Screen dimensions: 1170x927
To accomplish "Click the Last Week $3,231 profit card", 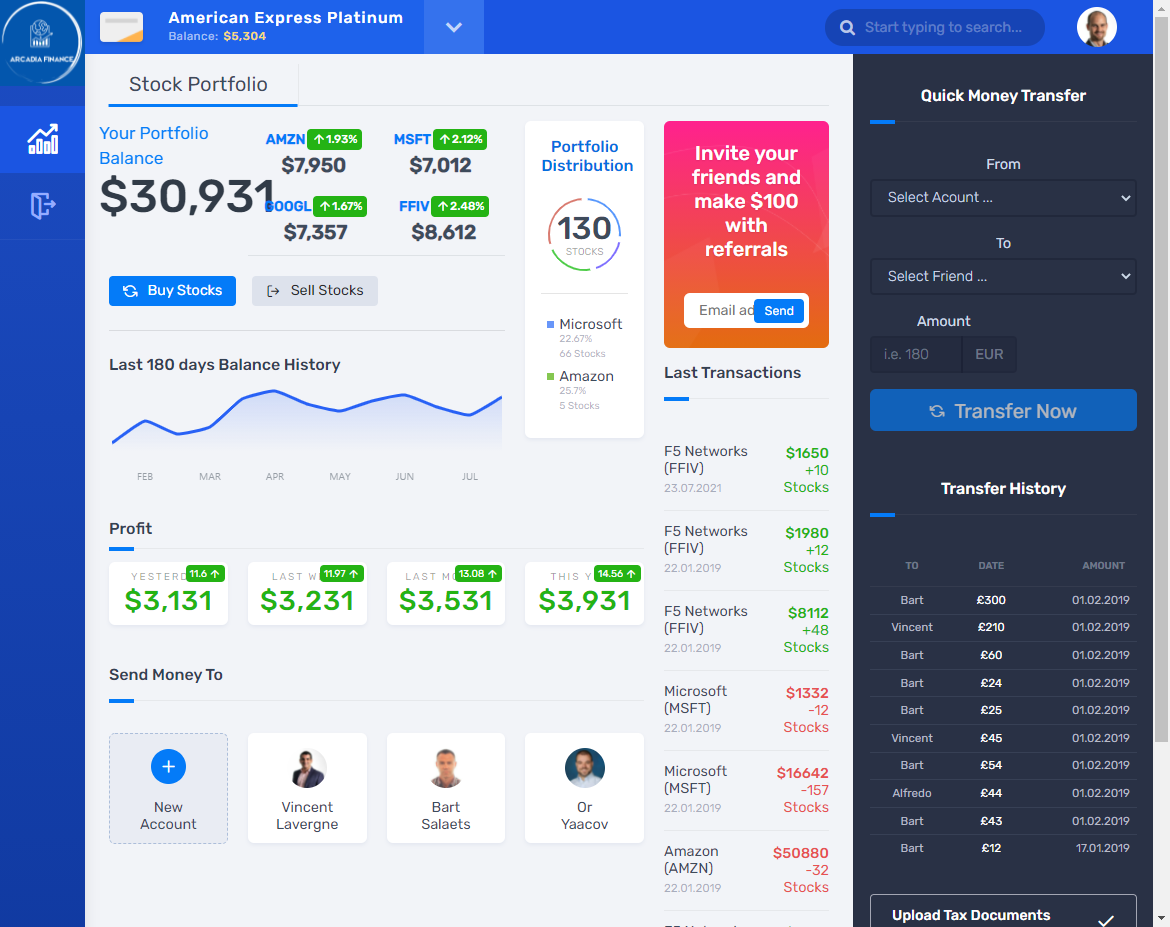I will click(x=307, y=594).
